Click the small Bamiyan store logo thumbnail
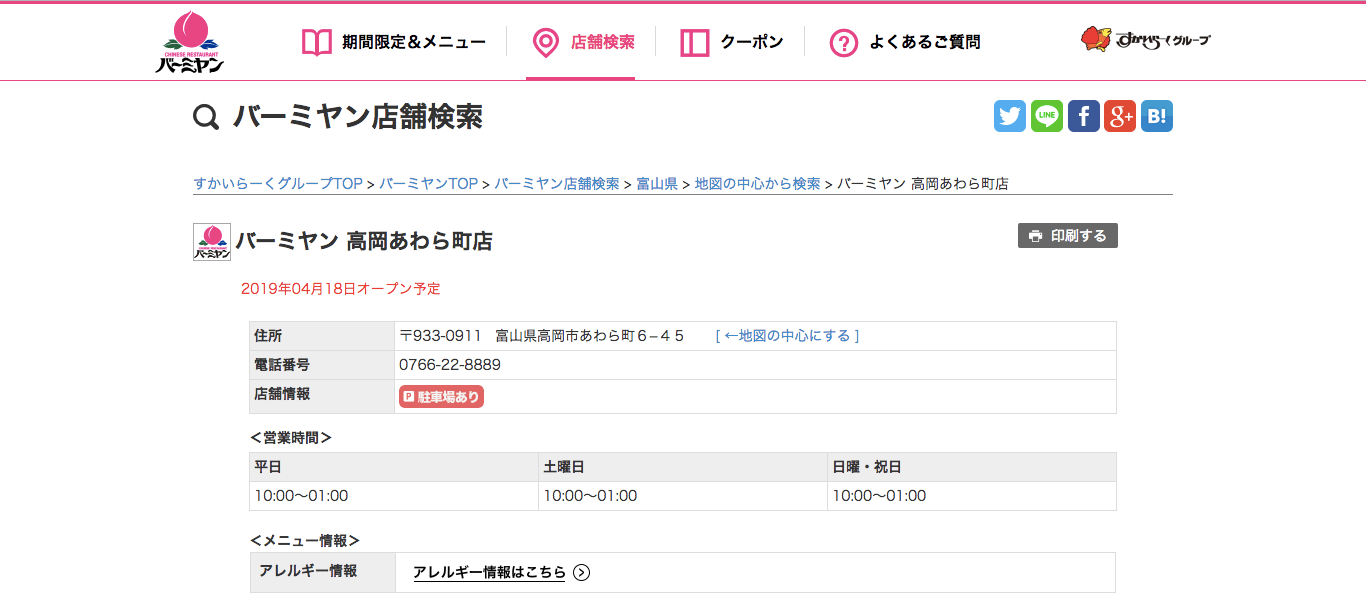 click(x=211, y=242)
